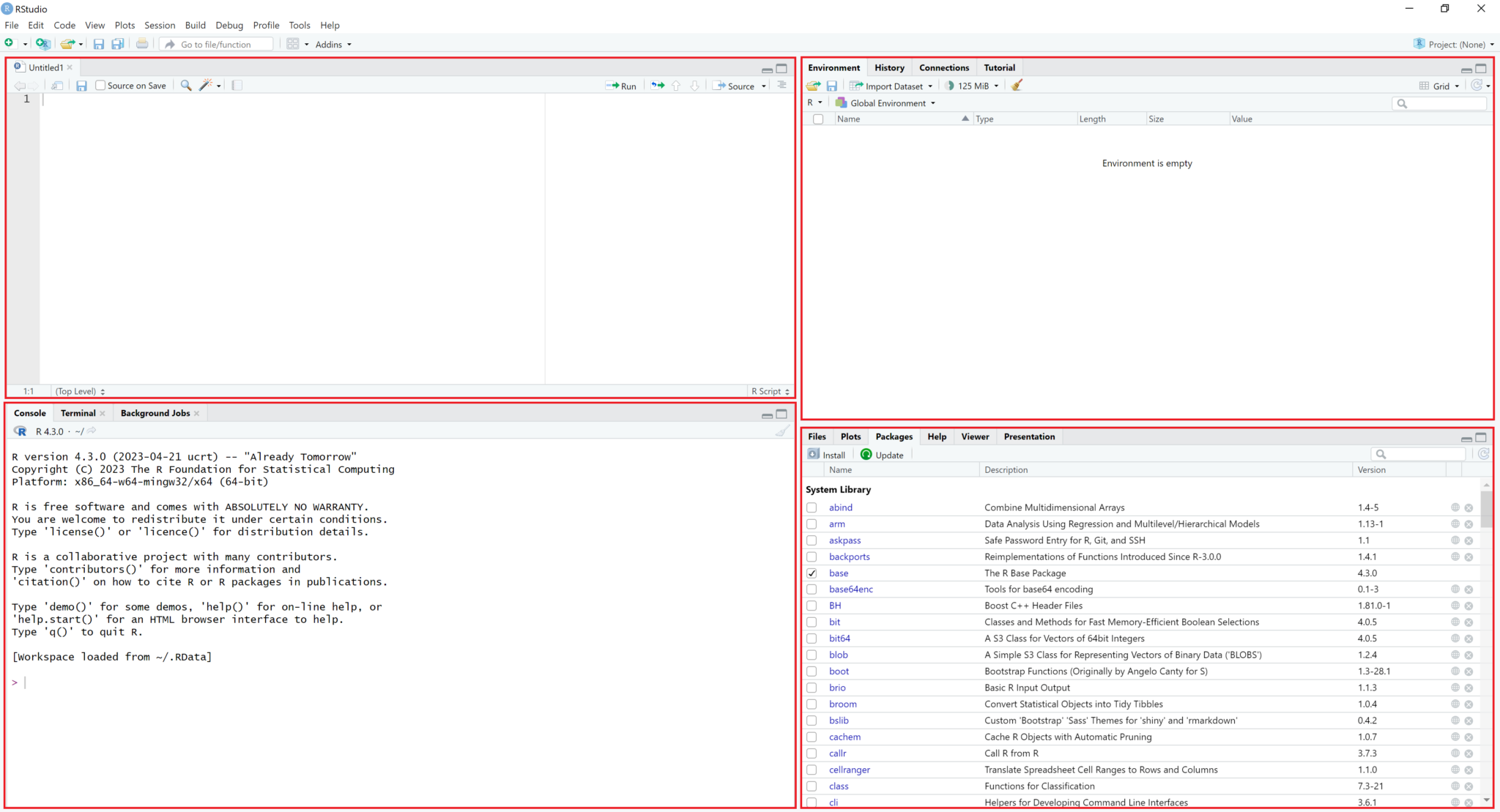Refresh the package list with the refresh icon
1500x812 pixels.
1484,453
